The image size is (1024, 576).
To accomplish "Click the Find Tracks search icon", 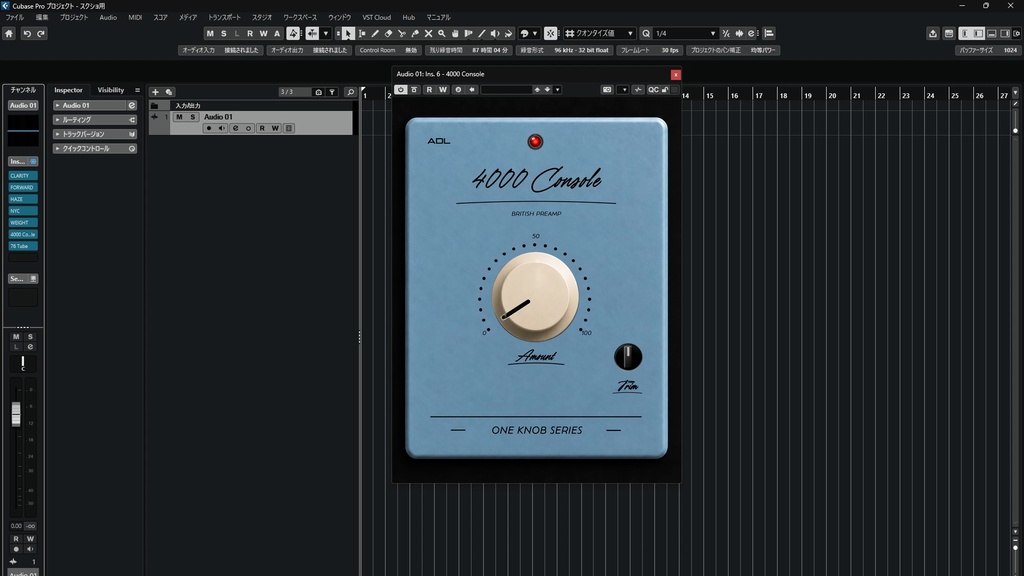I will click(350, 92).
